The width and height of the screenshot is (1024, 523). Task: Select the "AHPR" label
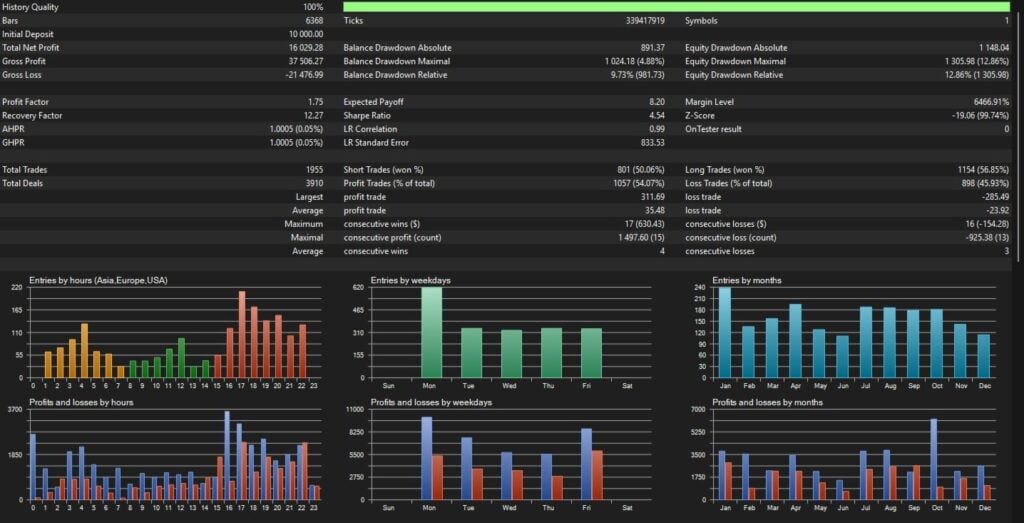[12, 129]
